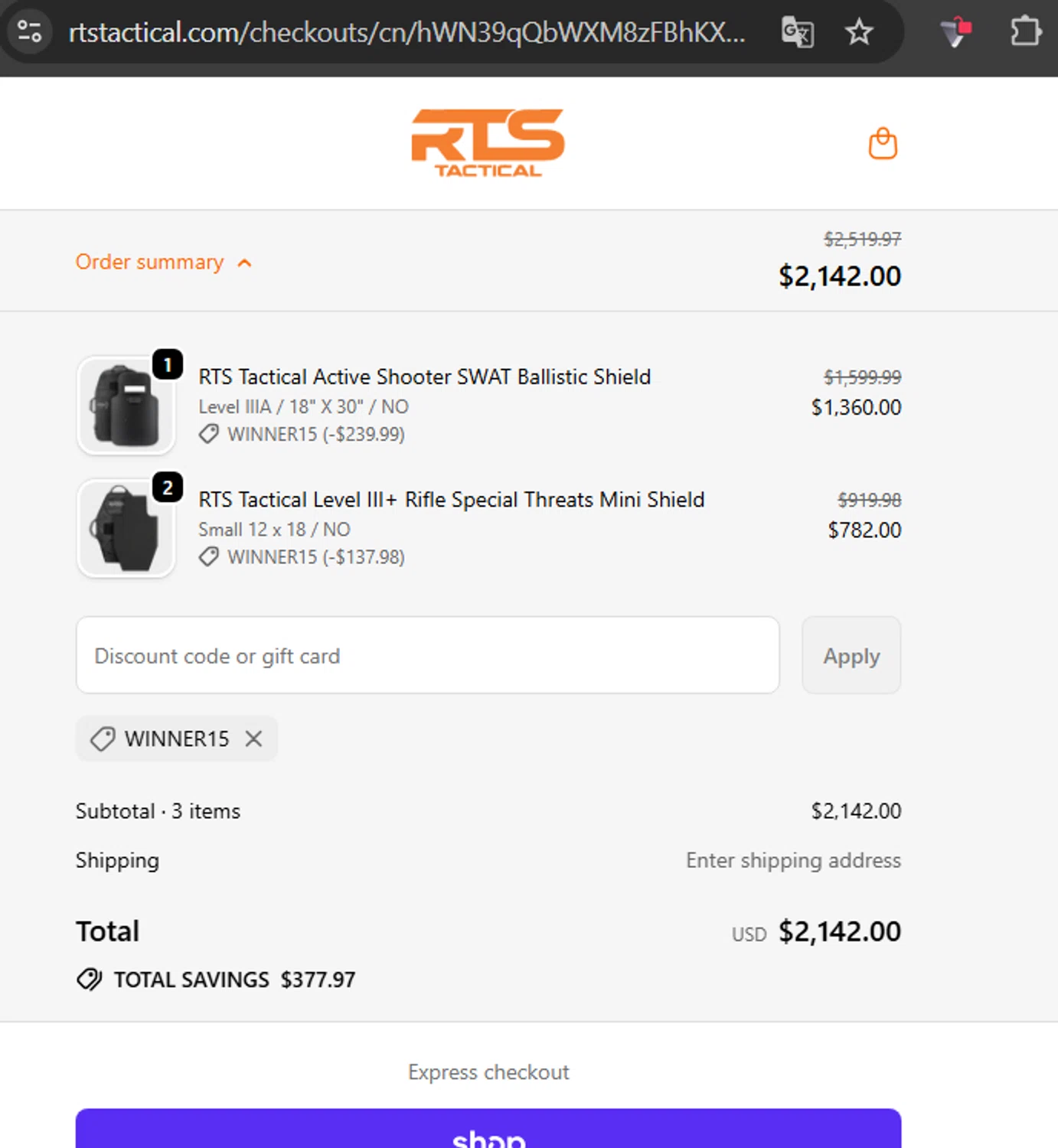
Task: Click the struck-through $2,519.97 summary price
Action: [862, 240]
